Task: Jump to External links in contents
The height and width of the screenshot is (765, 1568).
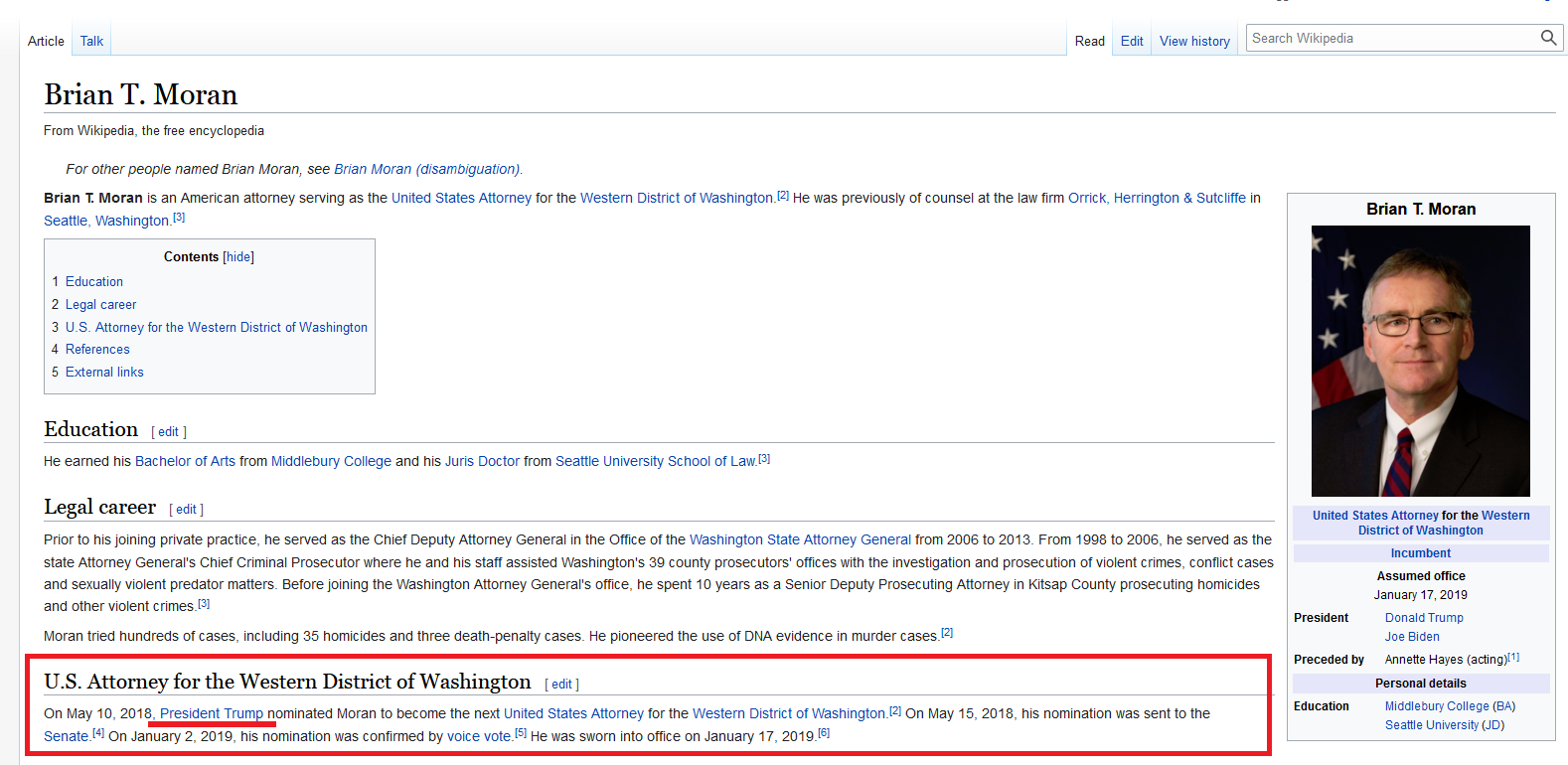Action: 104,373
